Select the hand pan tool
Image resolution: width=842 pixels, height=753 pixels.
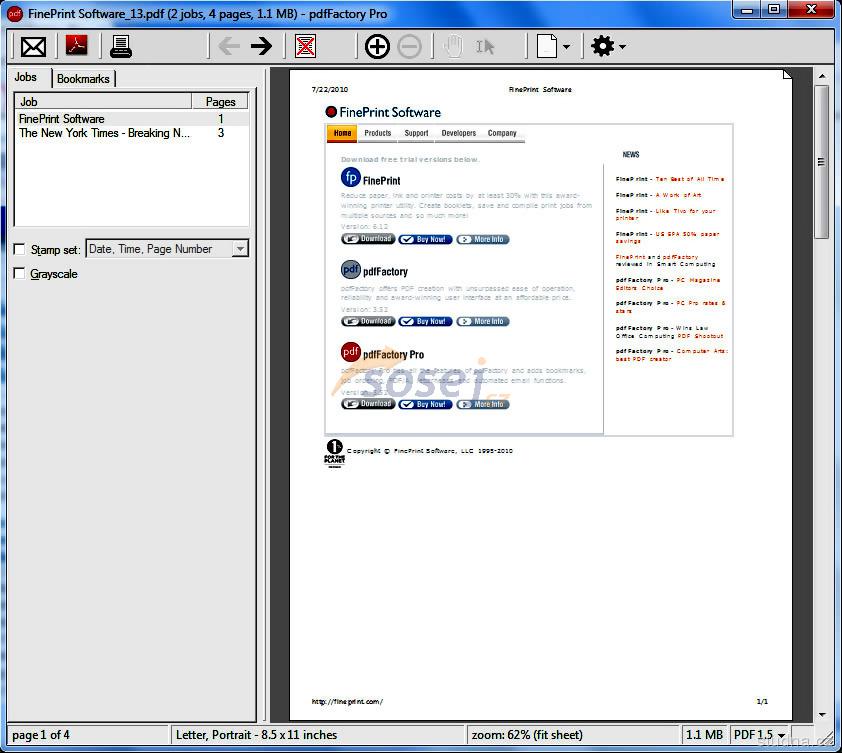coord(453,46)
